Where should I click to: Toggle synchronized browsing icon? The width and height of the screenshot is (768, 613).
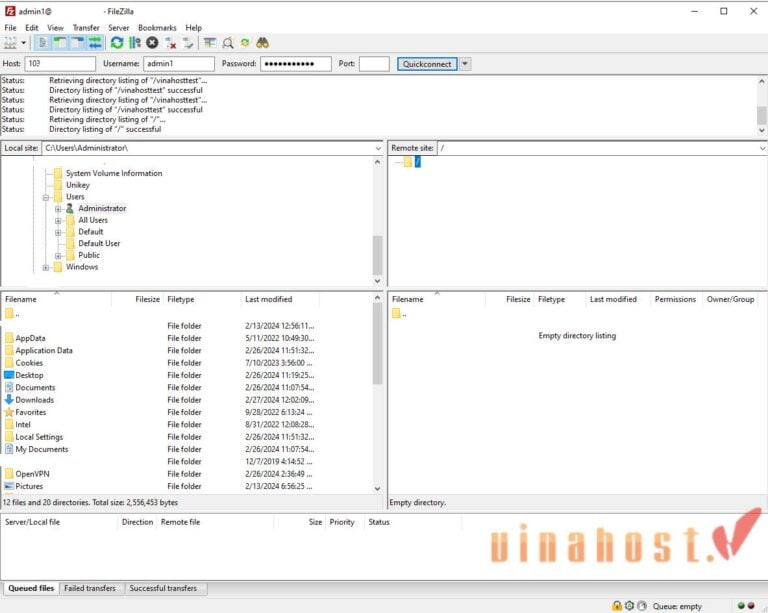pos(245,43)
